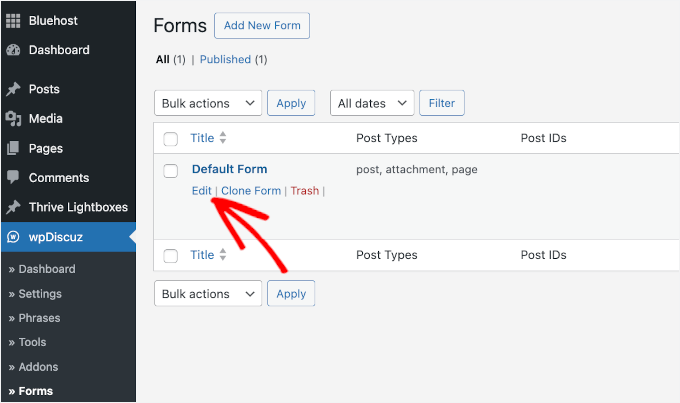Click the Posts pushpin icon
The height and width of the screenshot is (403, 680).
[13, 89]
